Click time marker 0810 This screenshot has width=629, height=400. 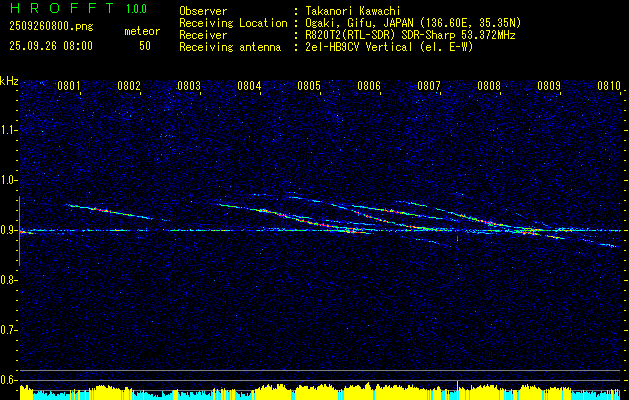609,86
